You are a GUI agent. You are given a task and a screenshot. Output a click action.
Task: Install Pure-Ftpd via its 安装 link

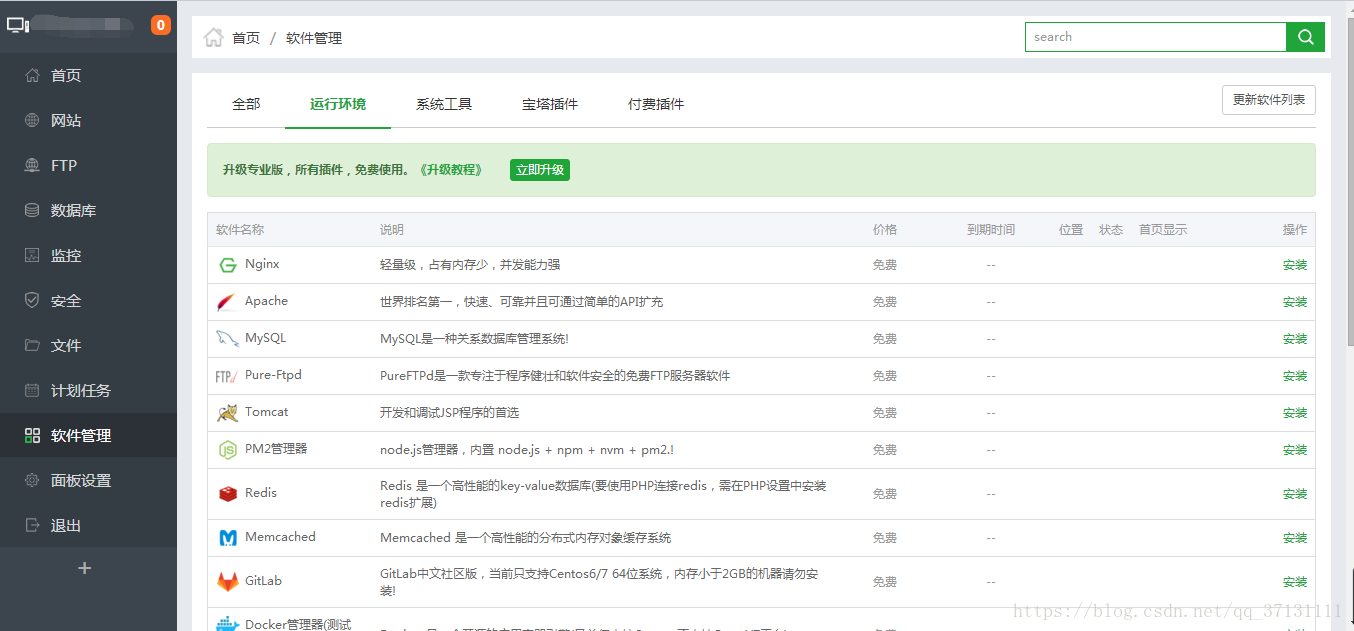1295,376
